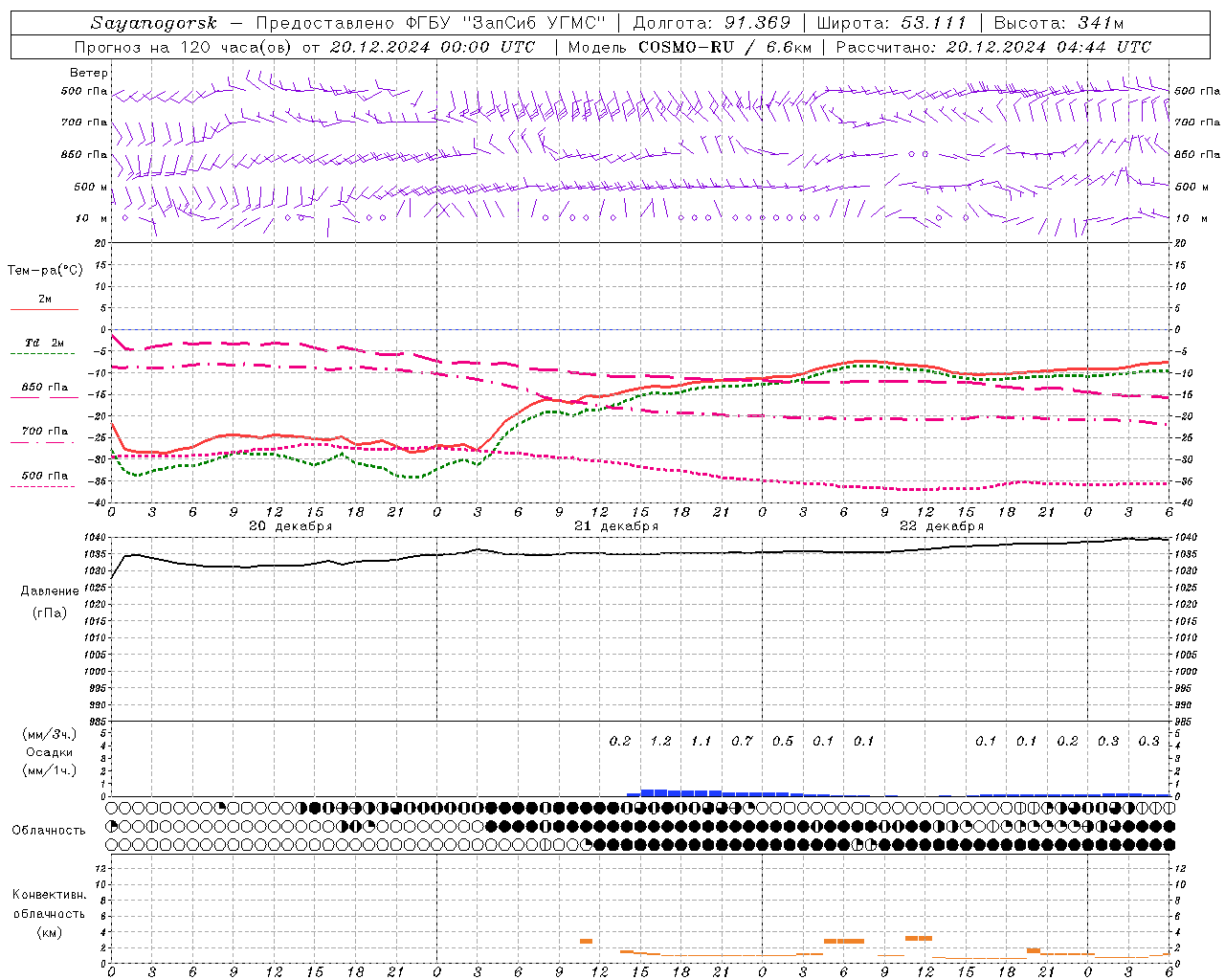Click the 850 гПа entry in temperature legend

click(45, 388)
